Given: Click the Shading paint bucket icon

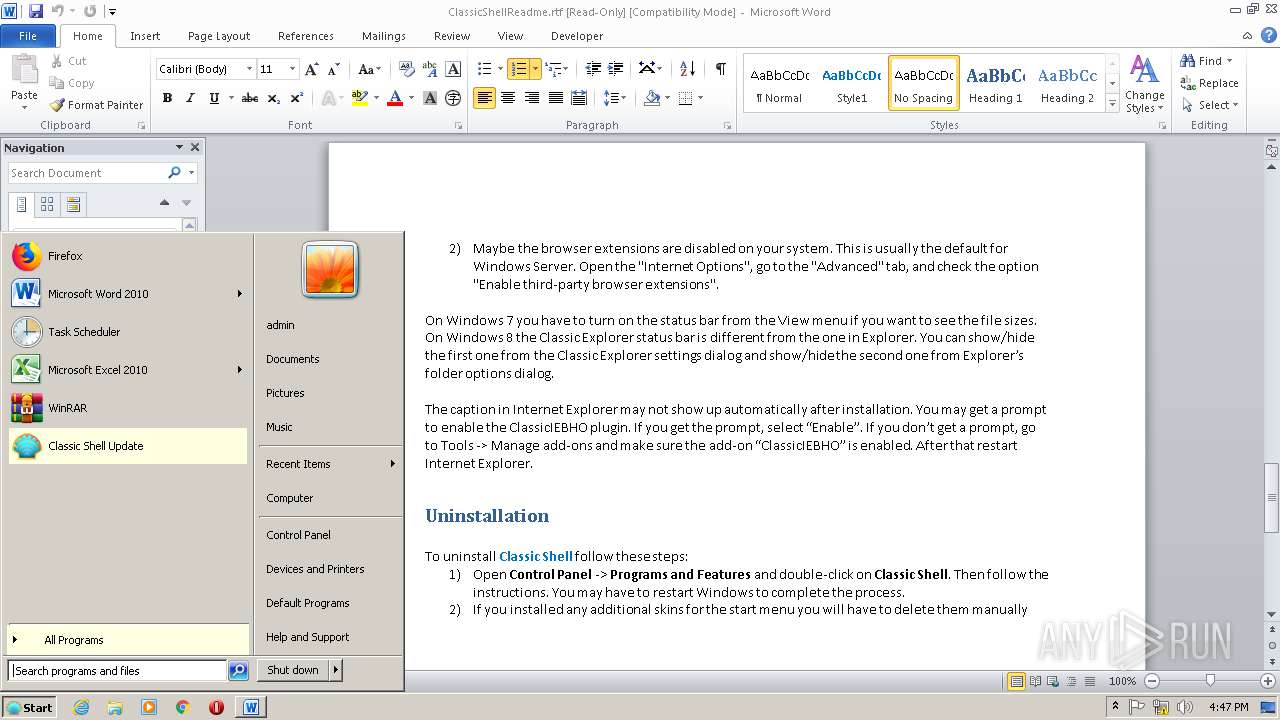Looking at the screenshot, I should (x=652, y=98).
